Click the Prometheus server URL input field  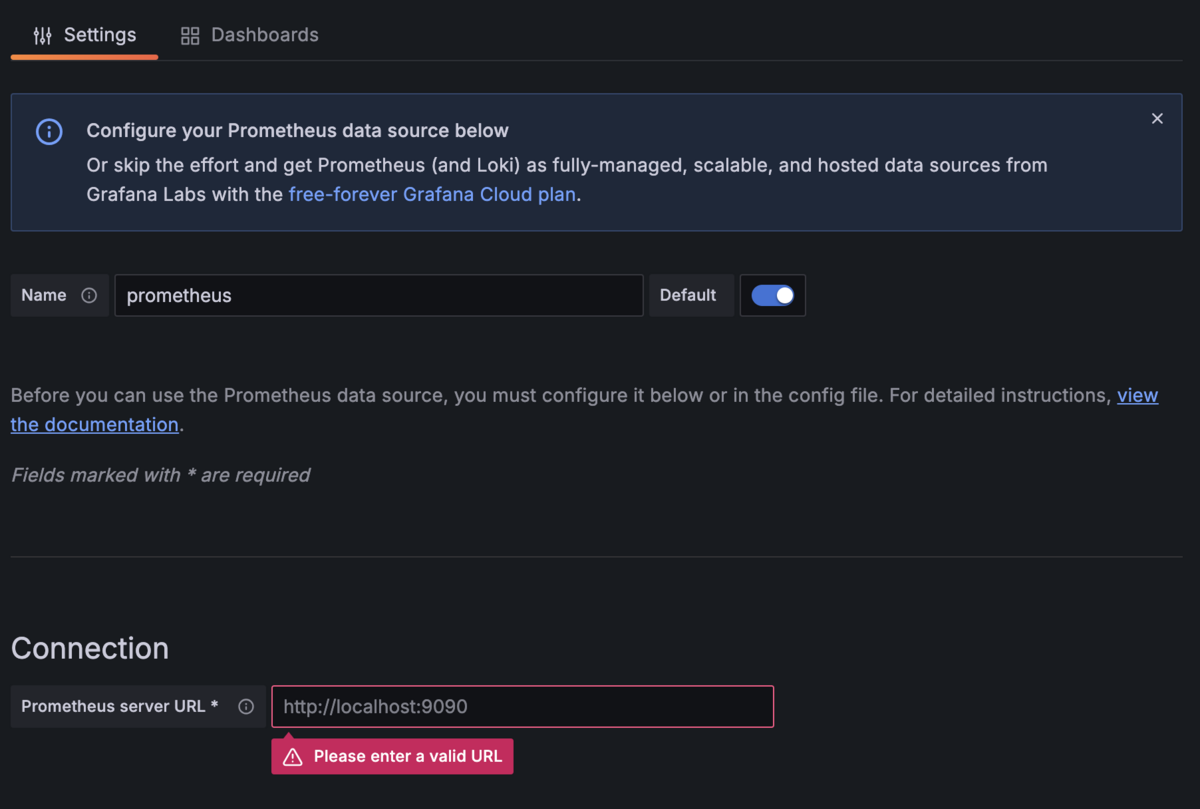pyautogui.click(x=522, y=706)
